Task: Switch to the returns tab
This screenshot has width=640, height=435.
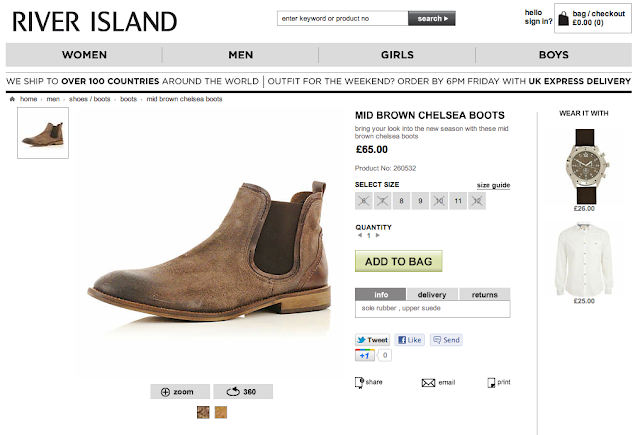Action: point(484,294)
